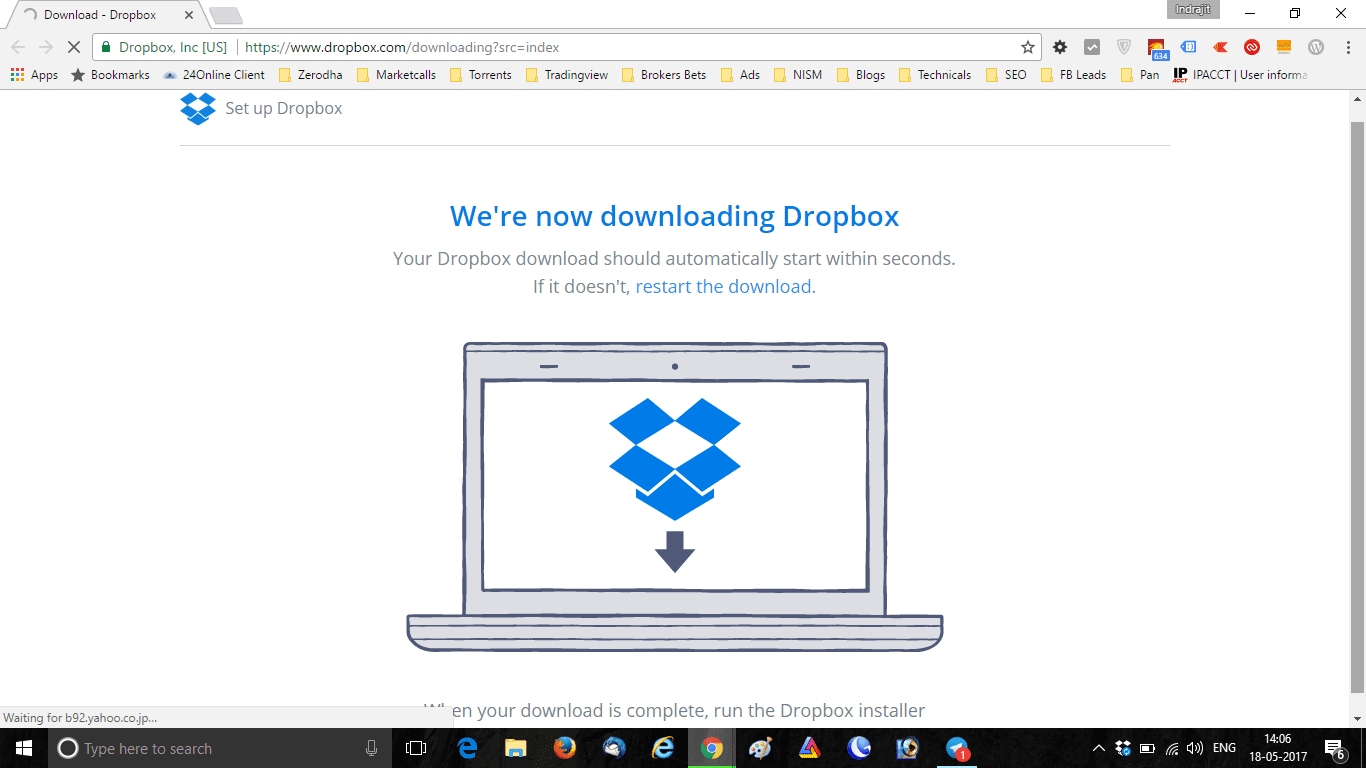Open the Torrents bookmarks folder

pyautogui.click(x=488, y=74)
